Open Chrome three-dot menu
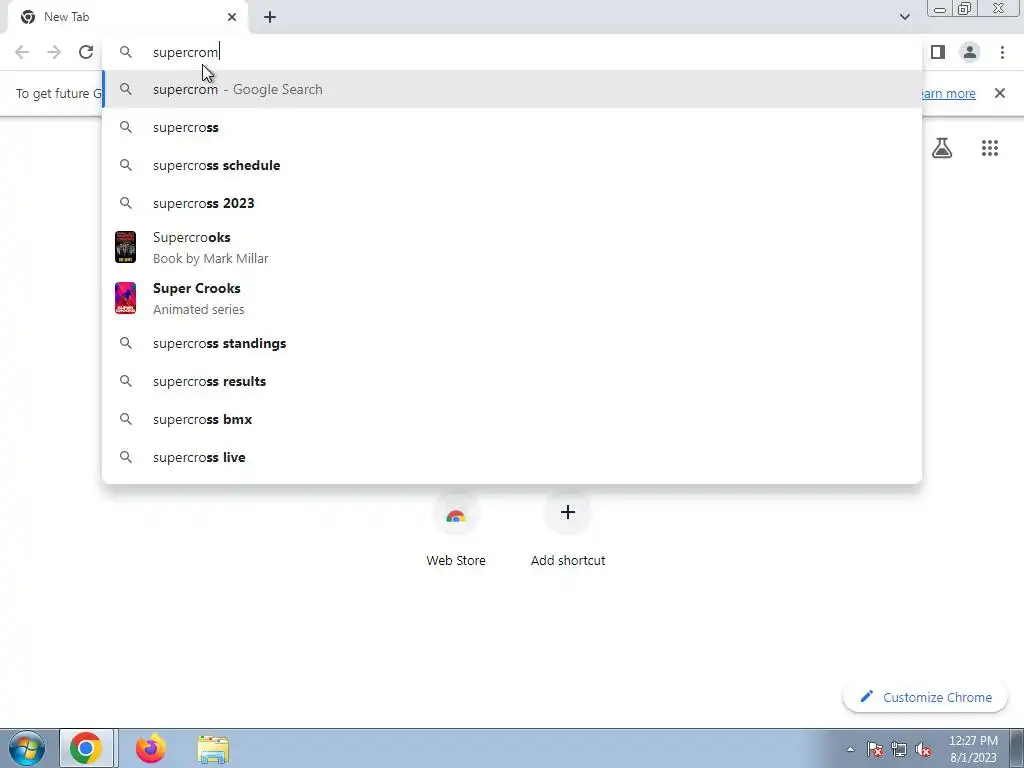The height and width of the screenshot is (768, 1024). (x=1002, y=52)
